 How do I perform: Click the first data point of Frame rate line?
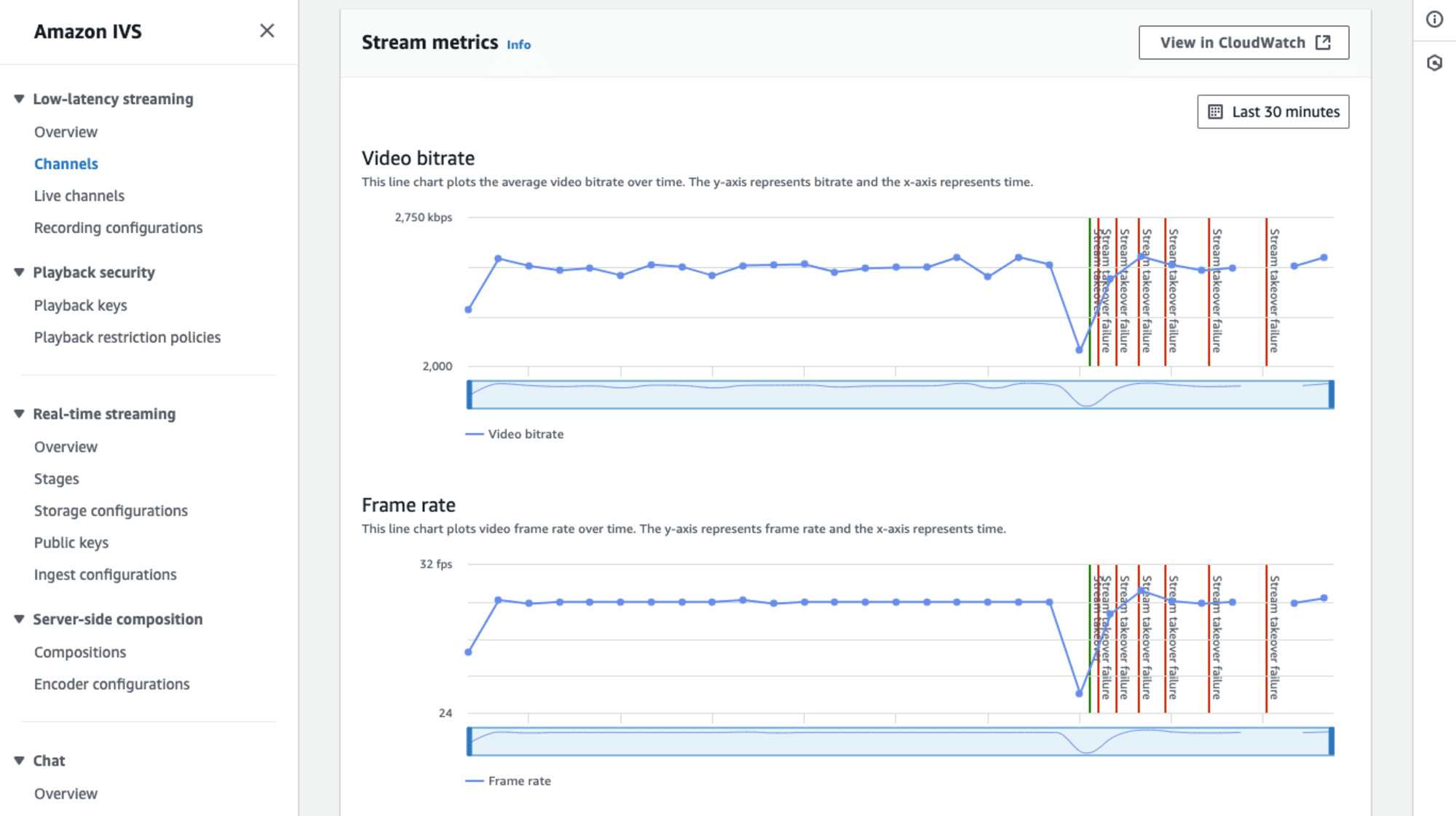point(468,652)
